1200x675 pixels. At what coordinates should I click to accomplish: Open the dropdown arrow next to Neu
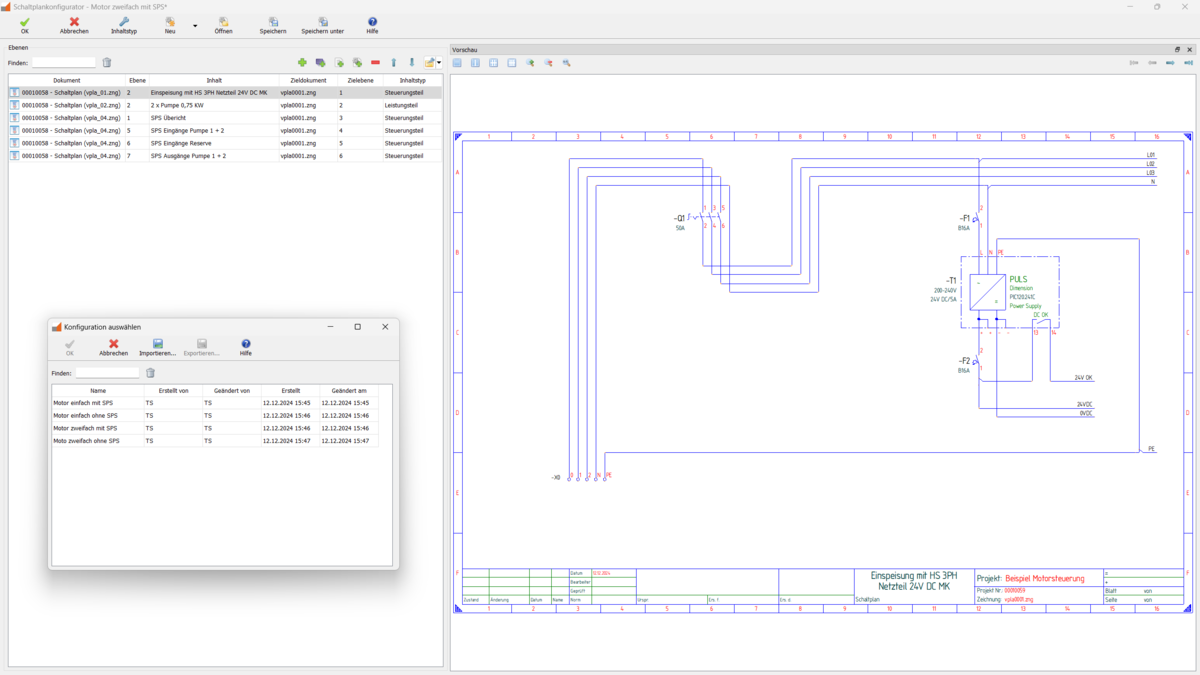[x=195, y=26]
